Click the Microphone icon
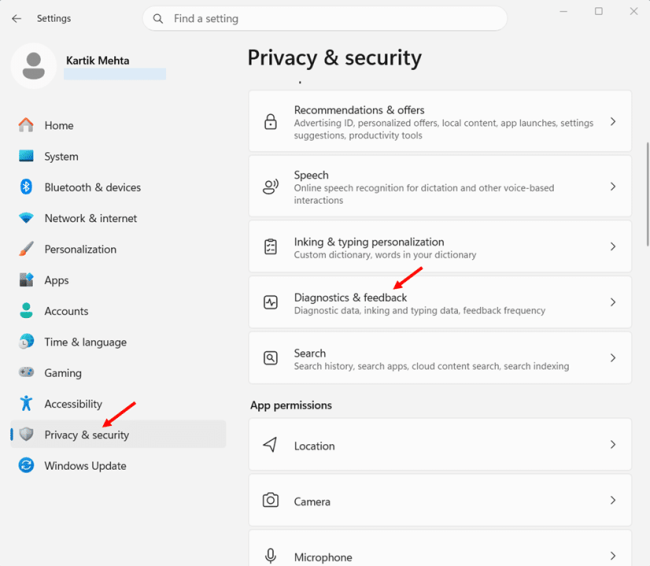Screen dimensions: 650x566 click(x=271, y=556)
